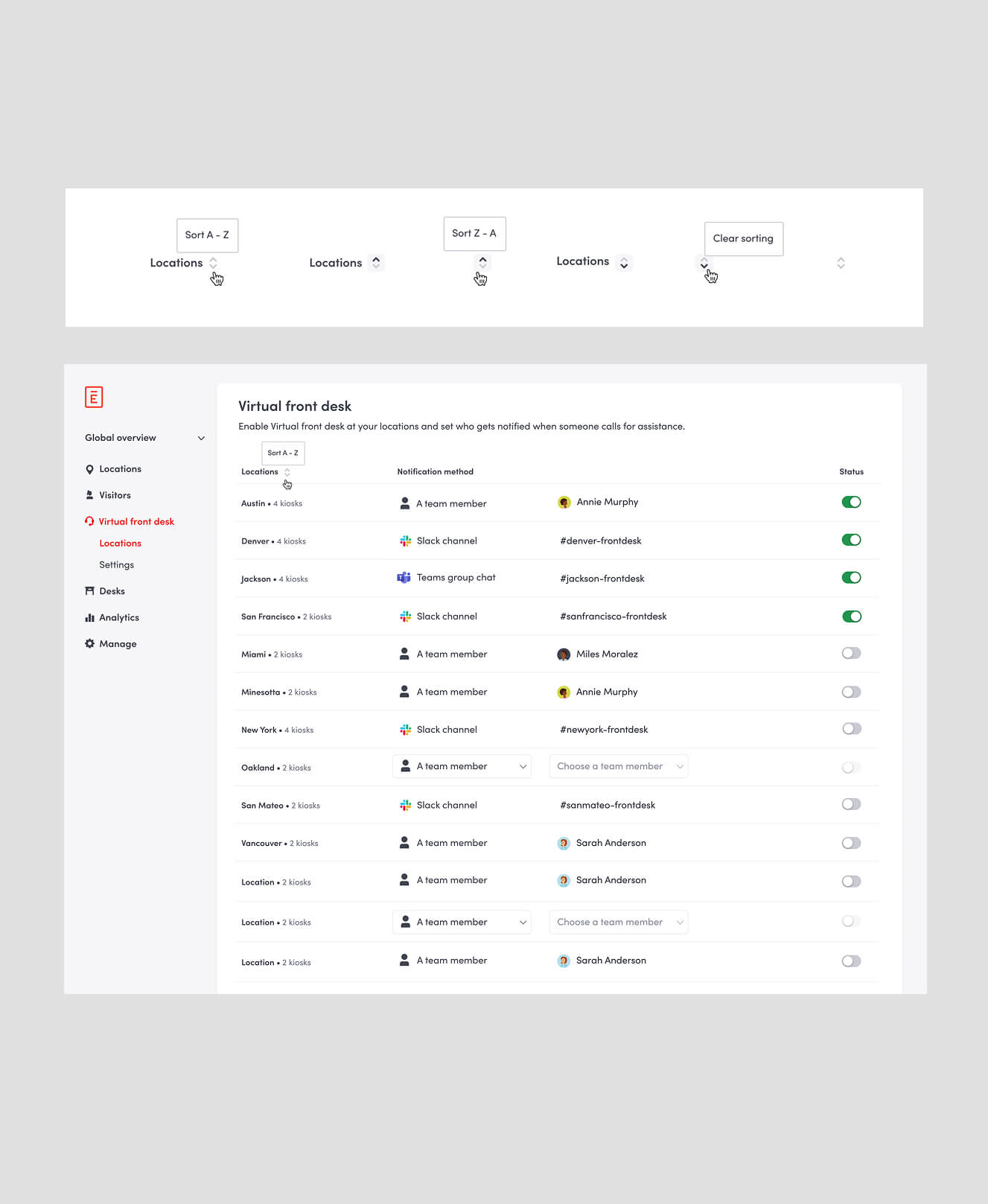Click the Manage gear icon
This screenshot has width=988, height=1204.
click(89, 643)
